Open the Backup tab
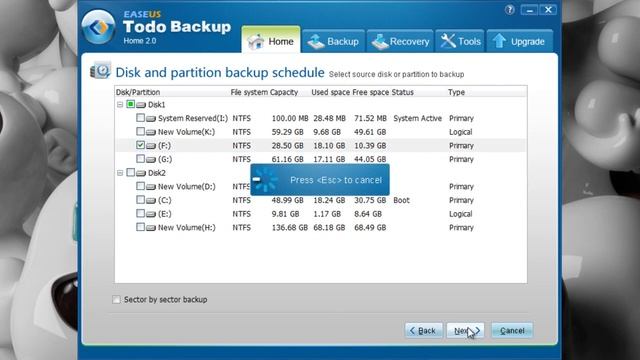This screenshot has height=360, width=640. (333, 41)
